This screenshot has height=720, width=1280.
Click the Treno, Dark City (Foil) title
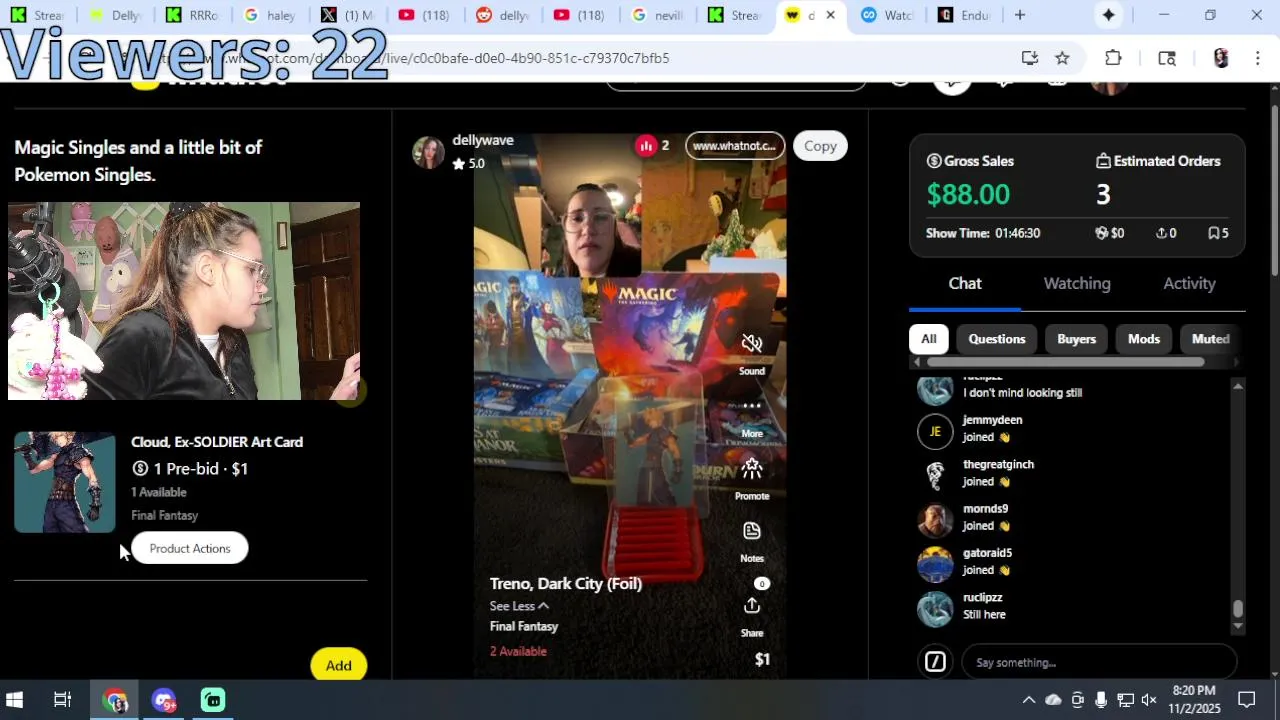point(566,583)
